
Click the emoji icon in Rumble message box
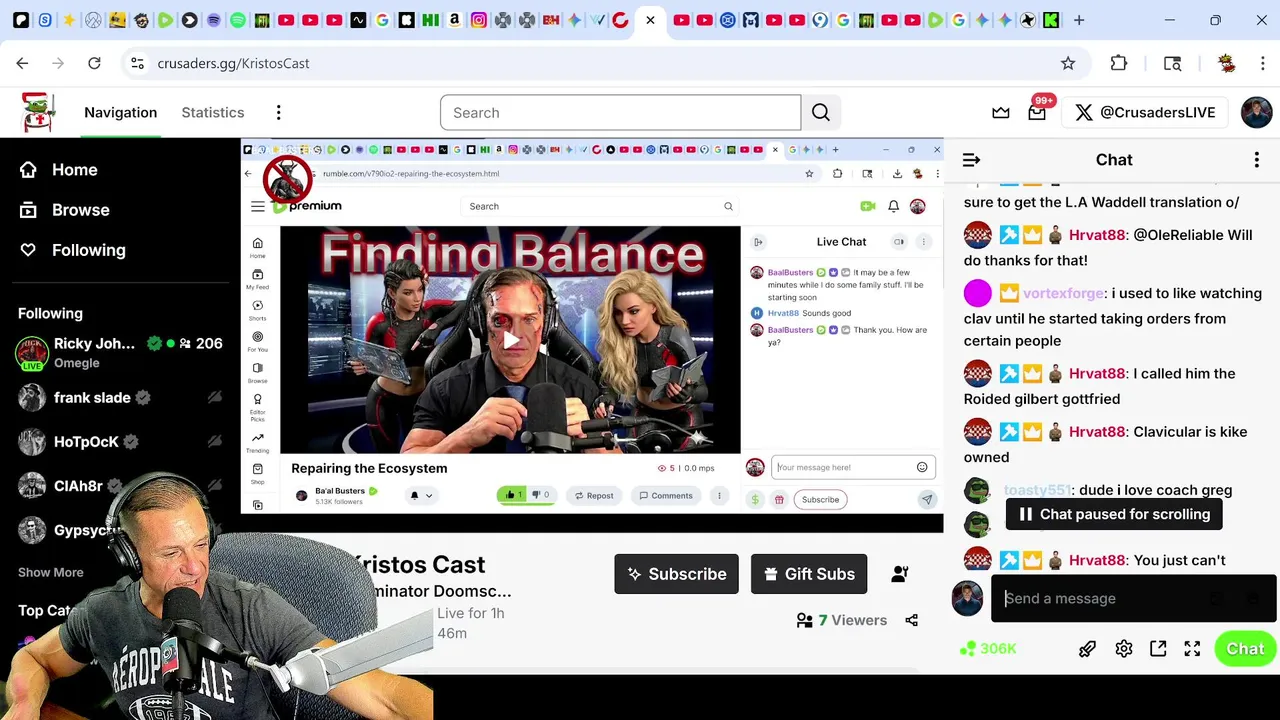point(922,467)
